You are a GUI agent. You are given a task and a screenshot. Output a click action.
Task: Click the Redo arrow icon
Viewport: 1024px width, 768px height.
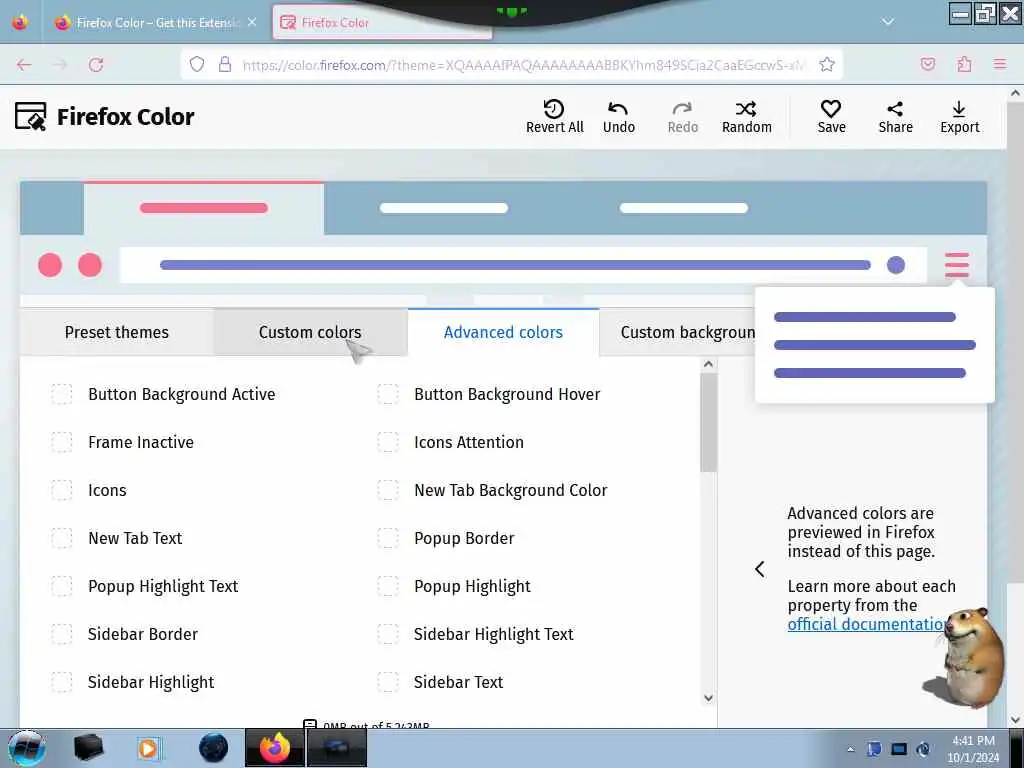682,108
